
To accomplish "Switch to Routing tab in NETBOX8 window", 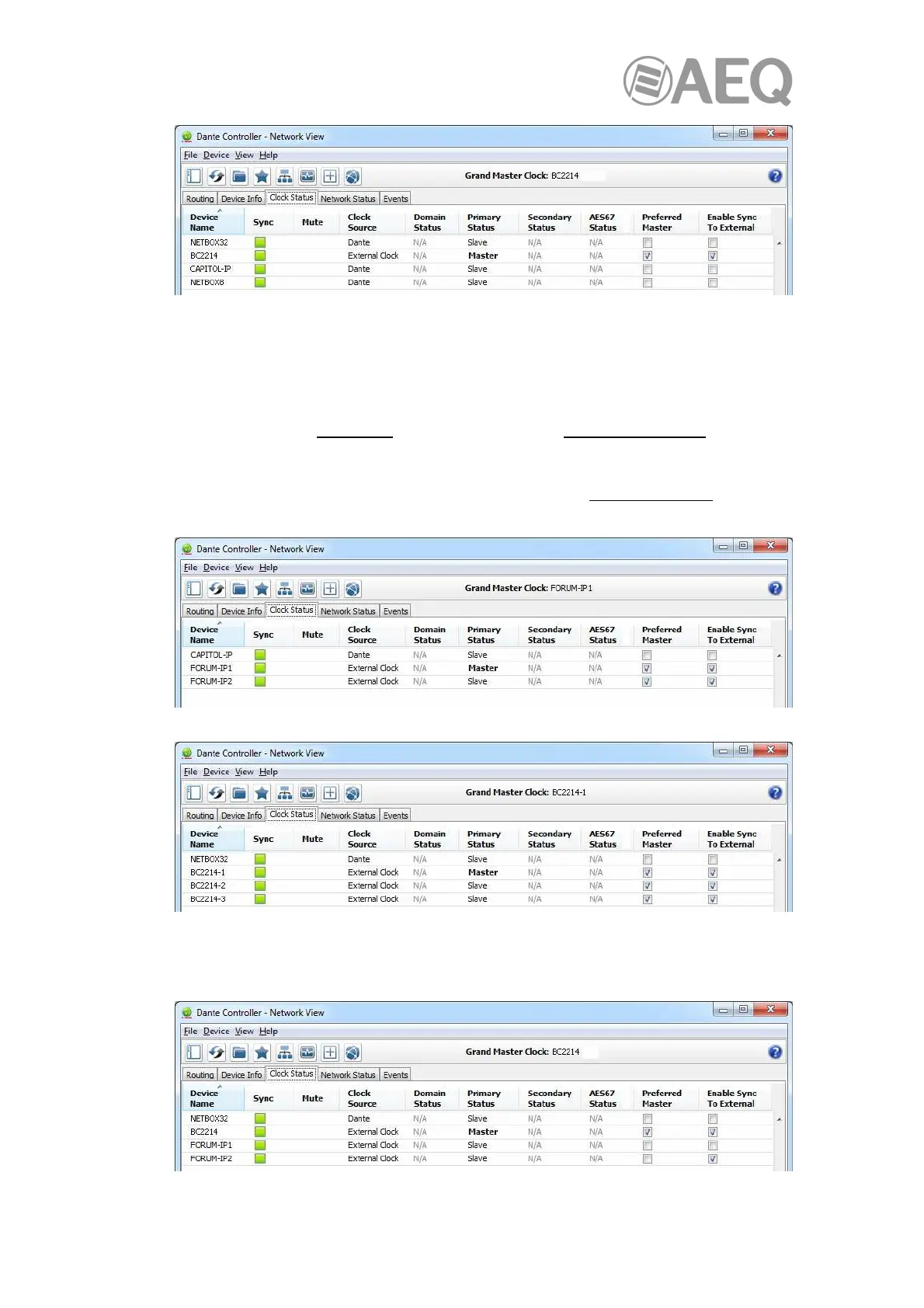I will tap(200, 199).
